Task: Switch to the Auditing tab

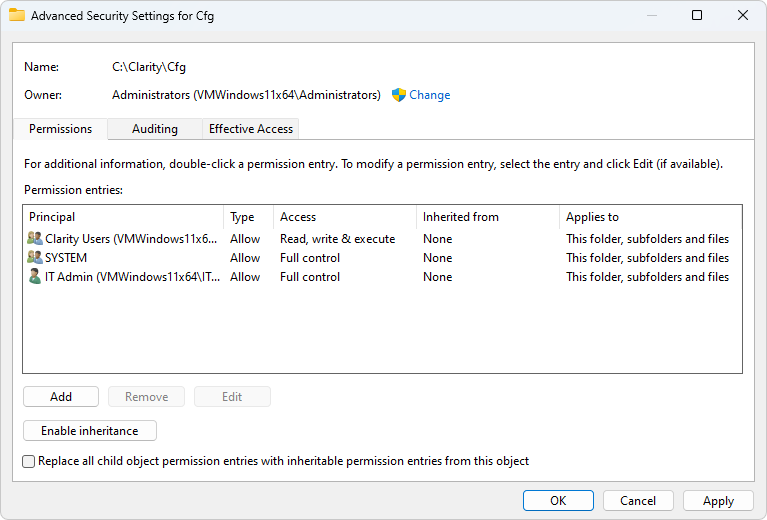Action: click(155, 129)
